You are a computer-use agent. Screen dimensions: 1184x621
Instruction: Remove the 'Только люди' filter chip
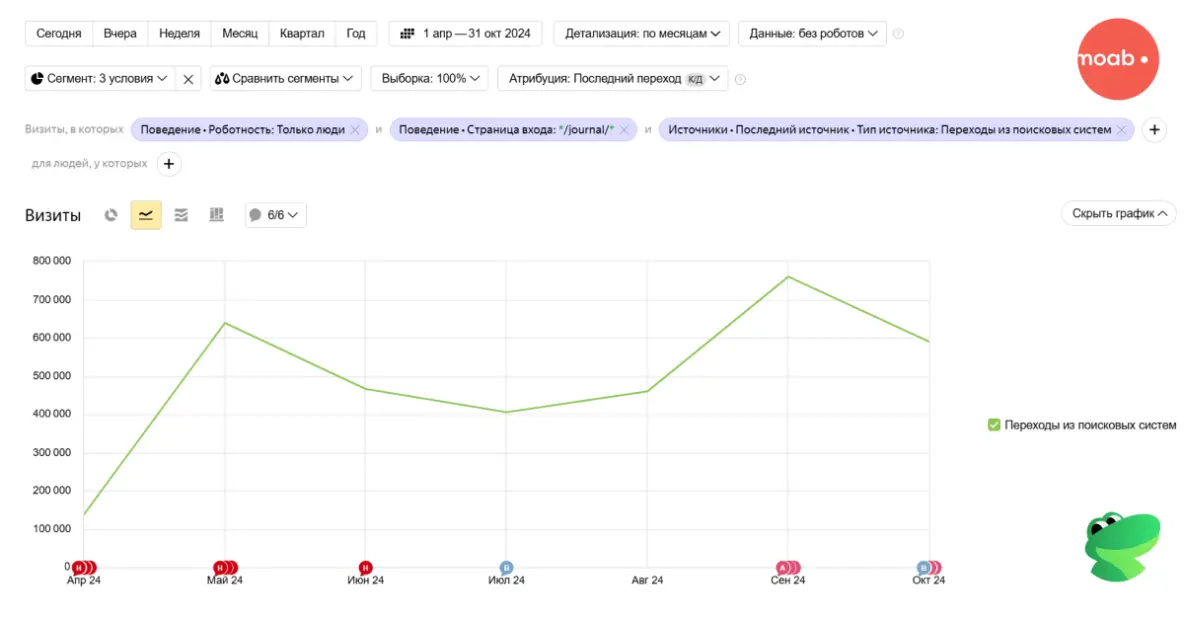pyautogui.click(x=355, y=130)
